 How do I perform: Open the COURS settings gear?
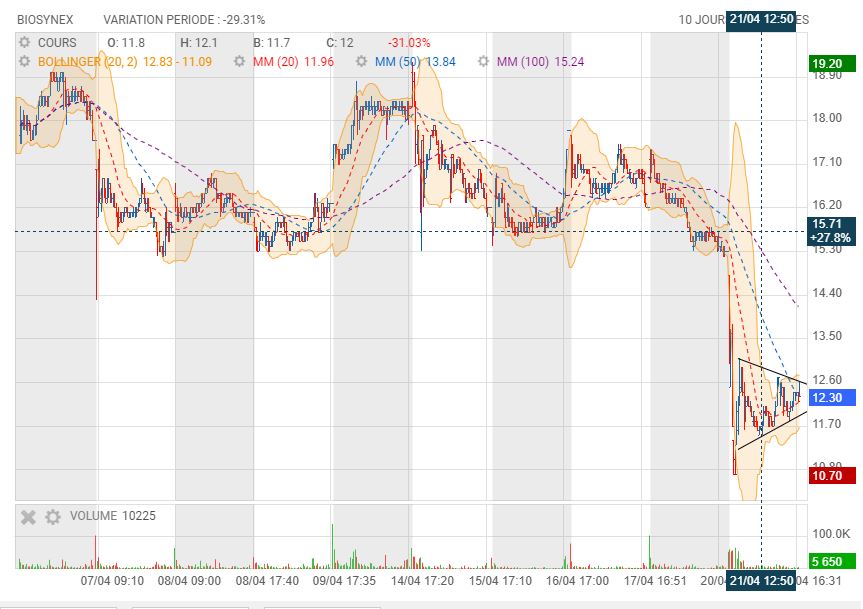coord(24,42)
